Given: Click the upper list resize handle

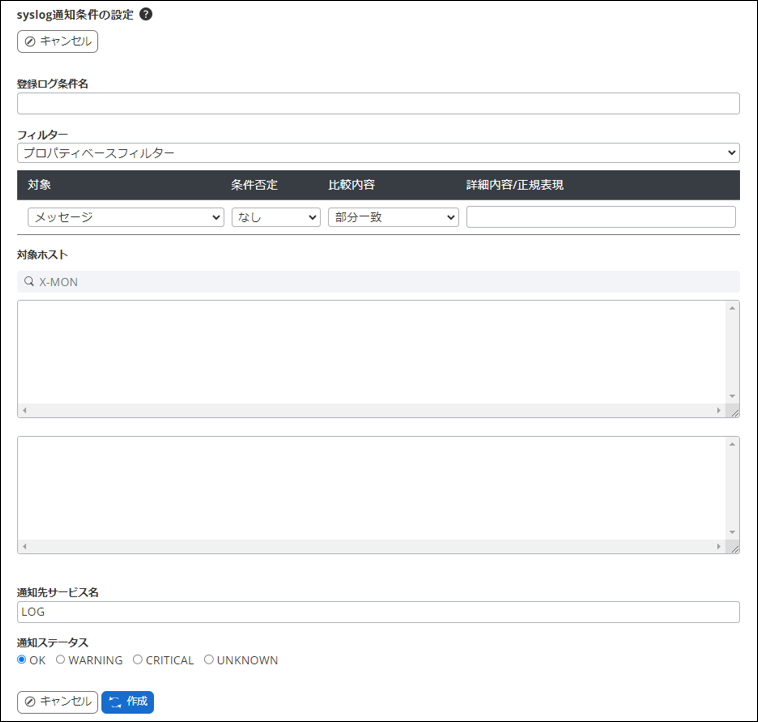Looking at the screenshot, I should pyautogui.click(x=733, y=411).
